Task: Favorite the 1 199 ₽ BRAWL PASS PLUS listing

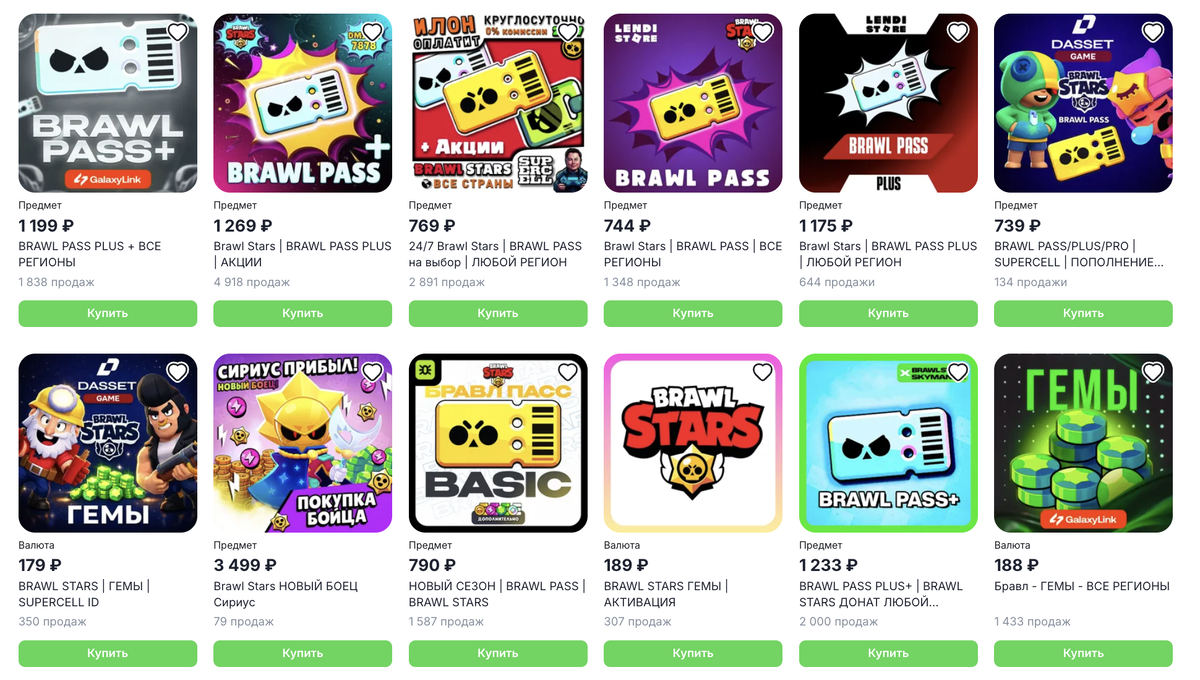Action: tap(177, 32)
